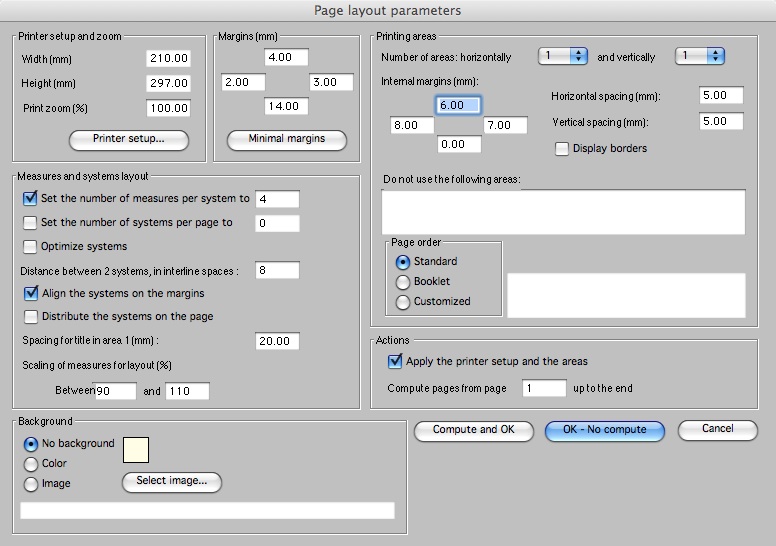Image resolution: width=776 pixels, height=546 pixels.
Task: Click the background color swatch
Action: click(135, 451)
